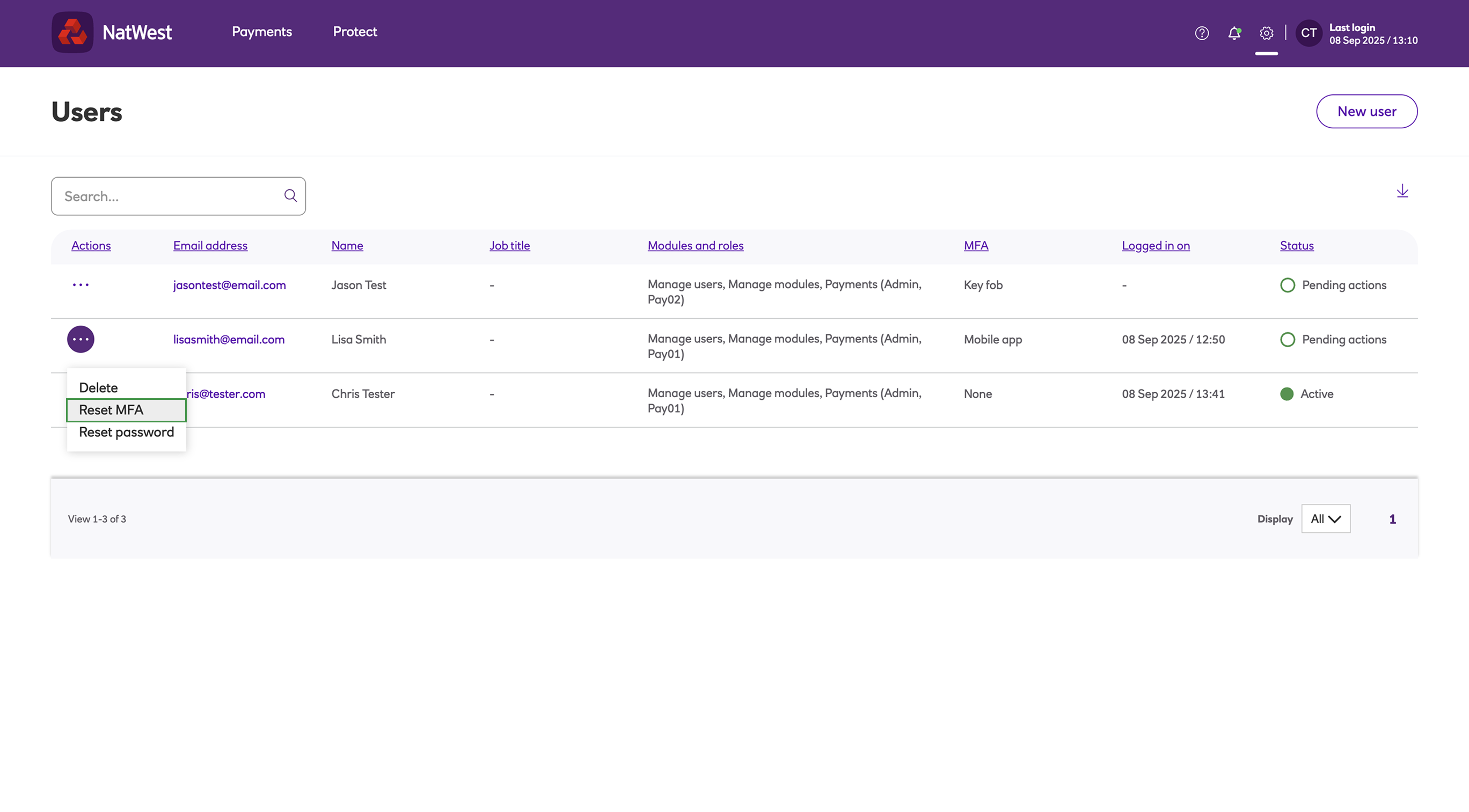1469x812 pixels.
Task: Open the help question mark icon
Action: coord(1202,33)
